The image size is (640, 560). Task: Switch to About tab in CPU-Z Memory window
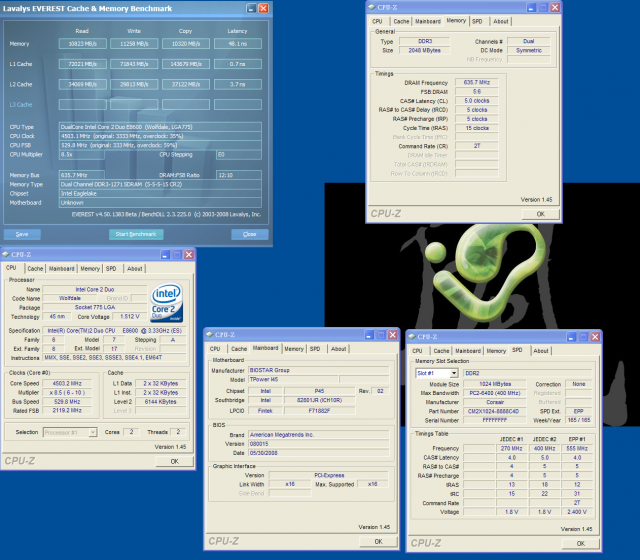(x=501, y=21)
